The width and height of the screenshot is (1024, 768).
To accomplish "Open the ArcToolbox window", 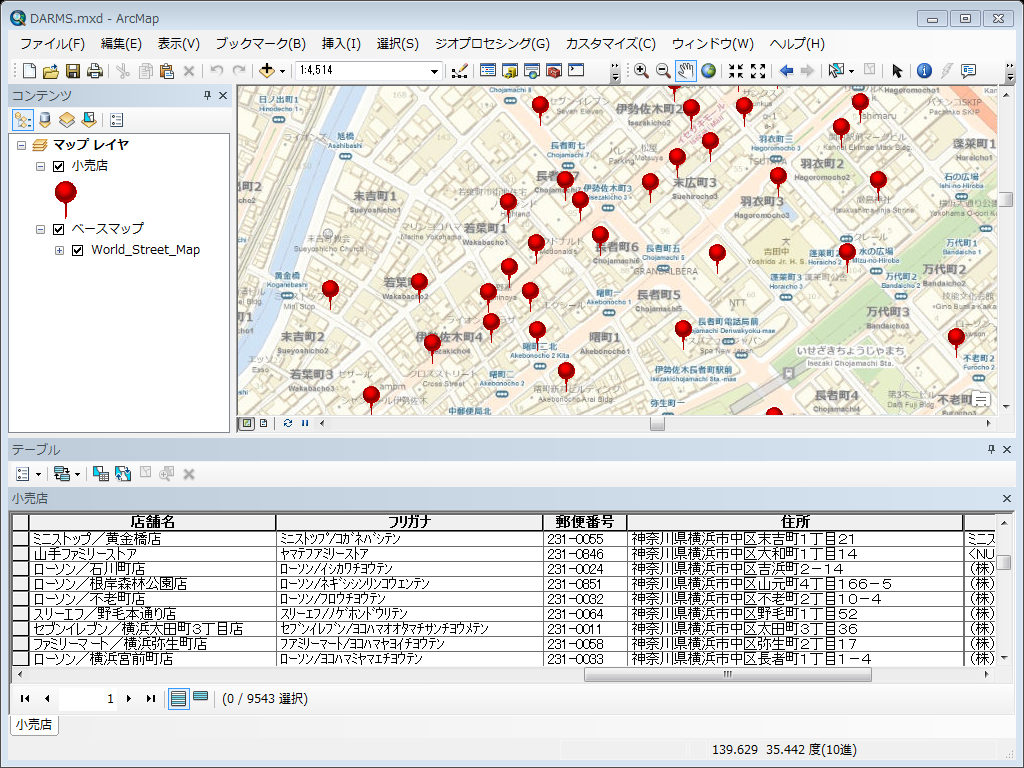I will click(x=554, y=71).
